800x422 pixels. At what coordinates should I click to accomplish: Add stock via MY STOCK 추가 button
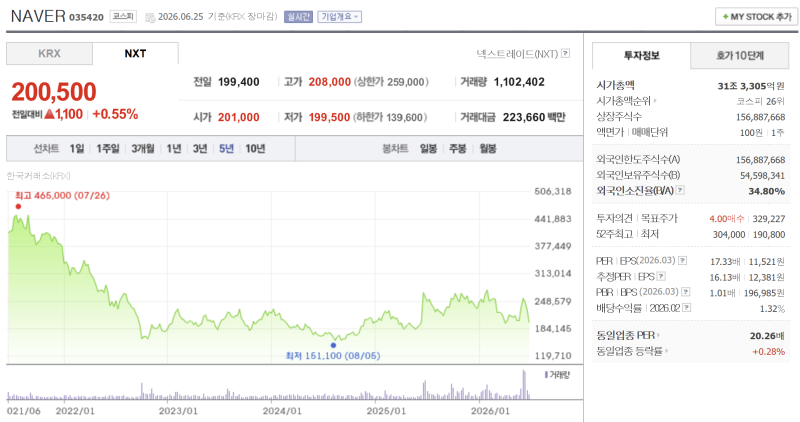click(757, 17)
